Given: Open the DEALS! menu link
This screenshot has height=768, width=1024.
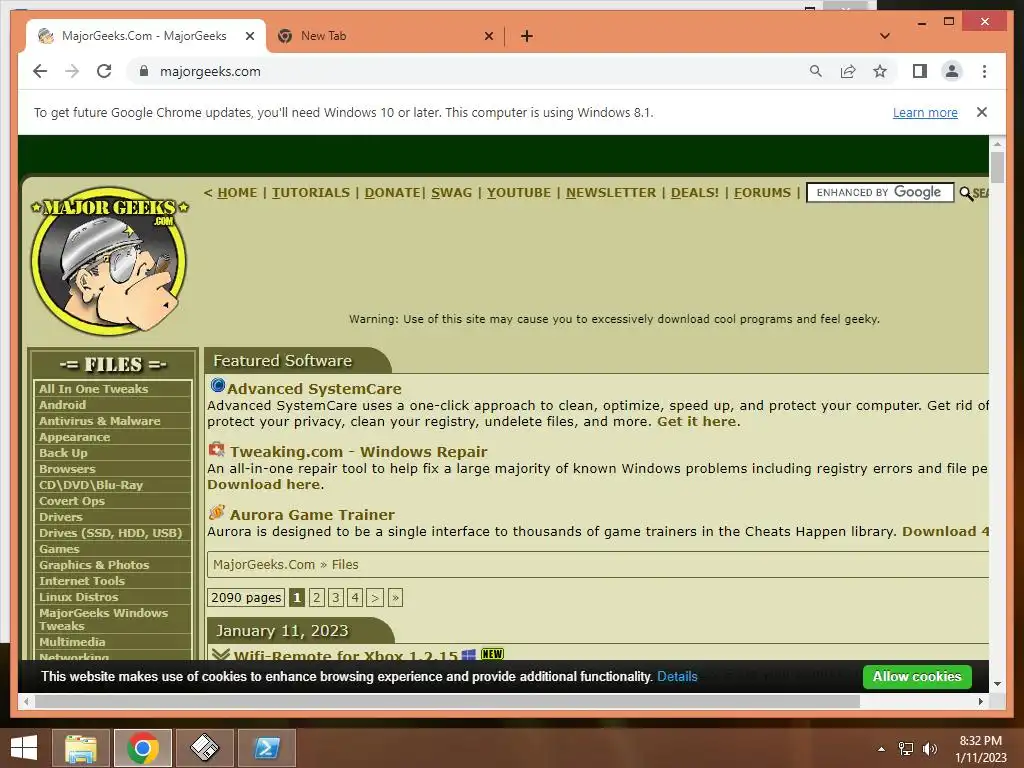Looking at the screenshot, I should coord(695,193).
